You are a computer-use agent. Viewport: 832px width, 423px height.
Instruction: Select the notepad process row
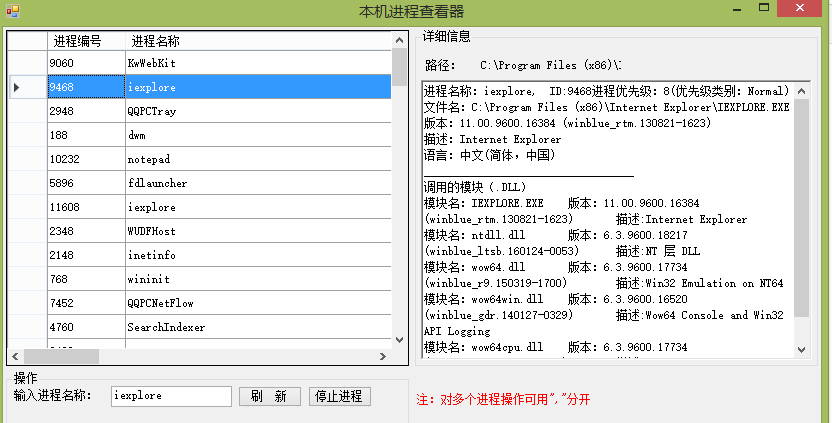tap(258, 159)
